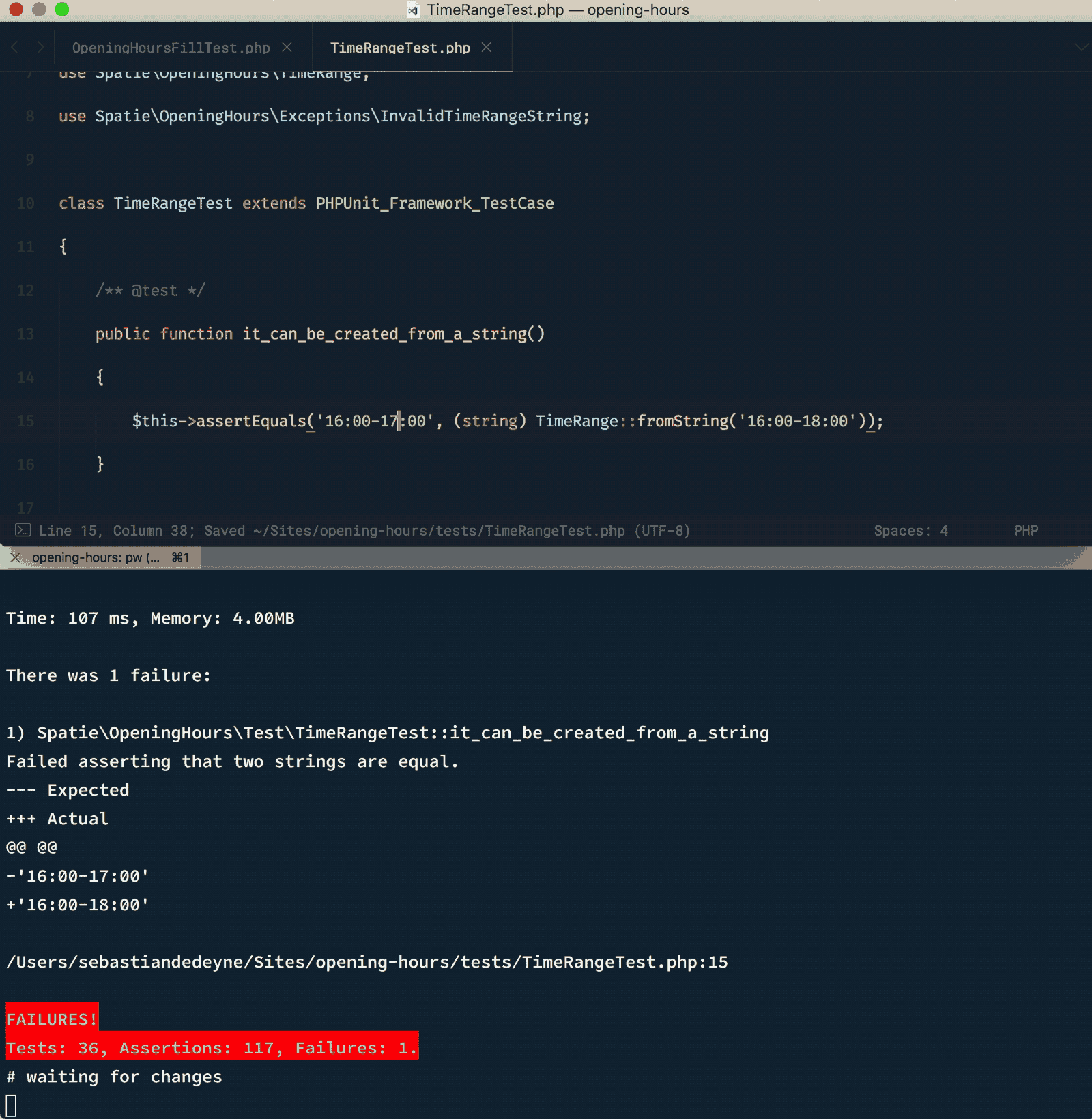Navigate back with the left arrow
Image resolution: width=1092 pixels, height=1119 pixels.
(x=15, y=47)
